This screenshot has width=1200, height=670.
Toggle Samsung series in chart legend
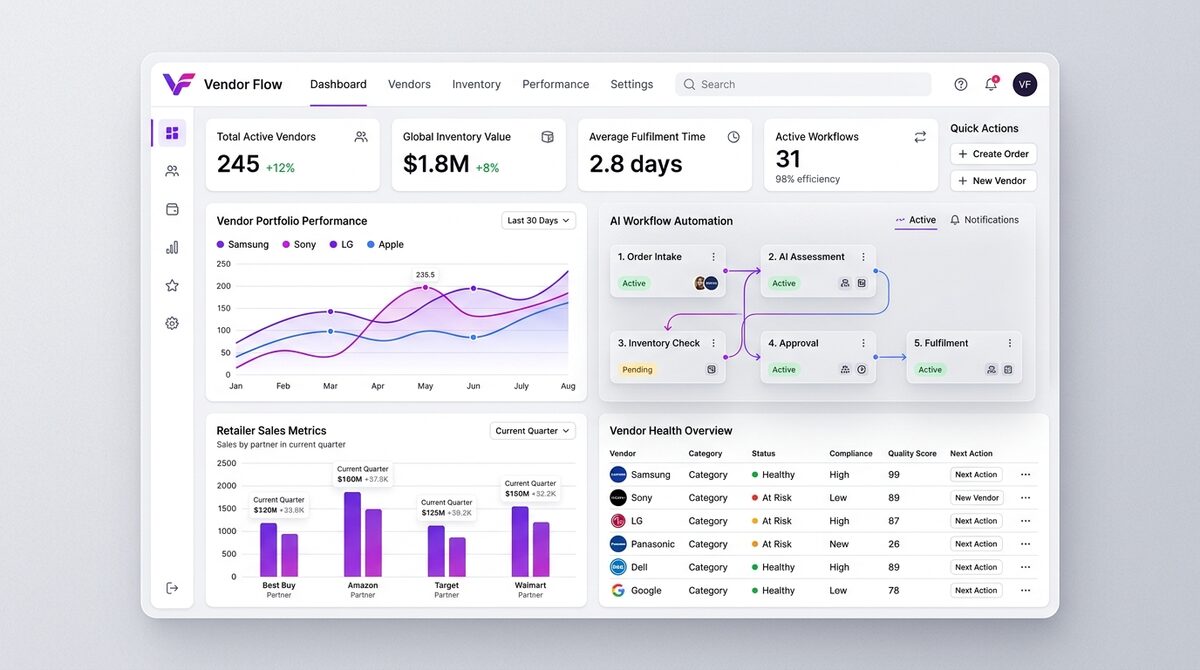(242, 244)
